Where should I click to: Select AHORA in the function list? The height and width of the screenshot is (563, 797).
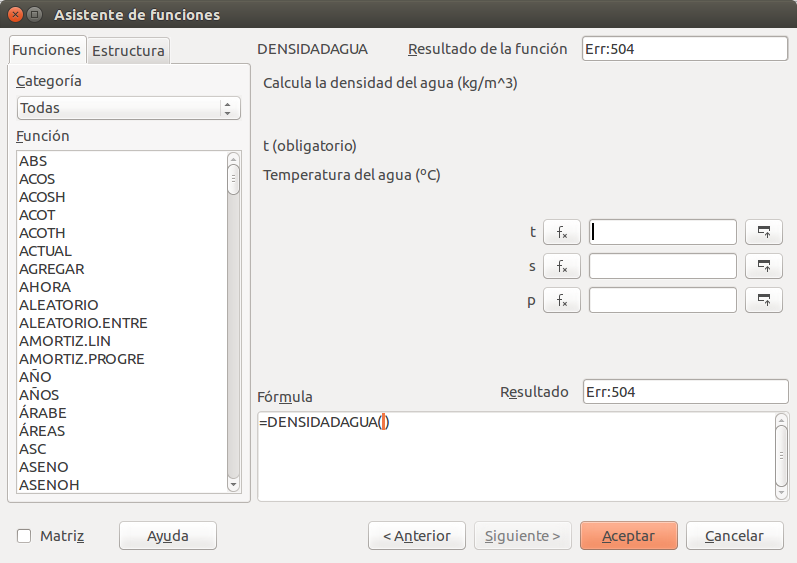tap(122, 287)
